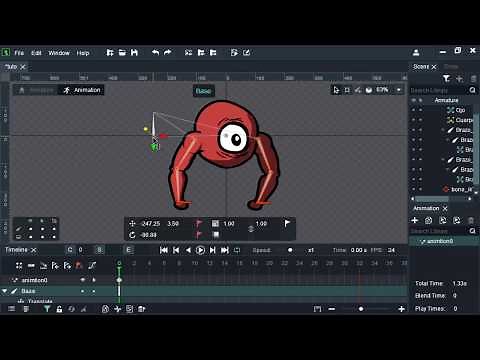Image resolution: width=480 pixels, height=360 pixels.
Task: Click the new project icon in top toolbar
Action: (x=110, y=53)
